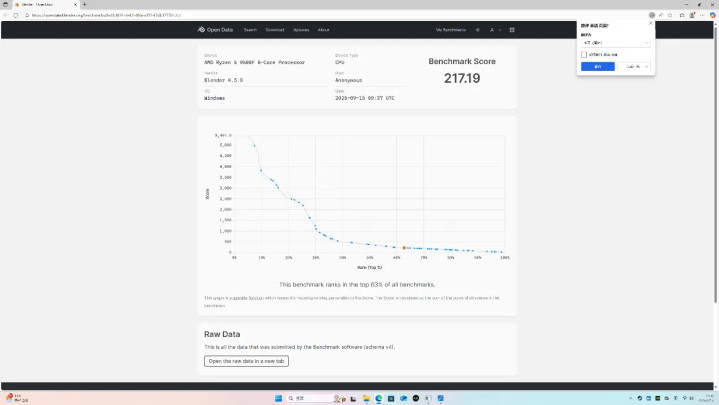Viewport: 719px width, 405px height.
Task: Click the orange benchmark point on the chart
Action: click(x=404, y=248)
